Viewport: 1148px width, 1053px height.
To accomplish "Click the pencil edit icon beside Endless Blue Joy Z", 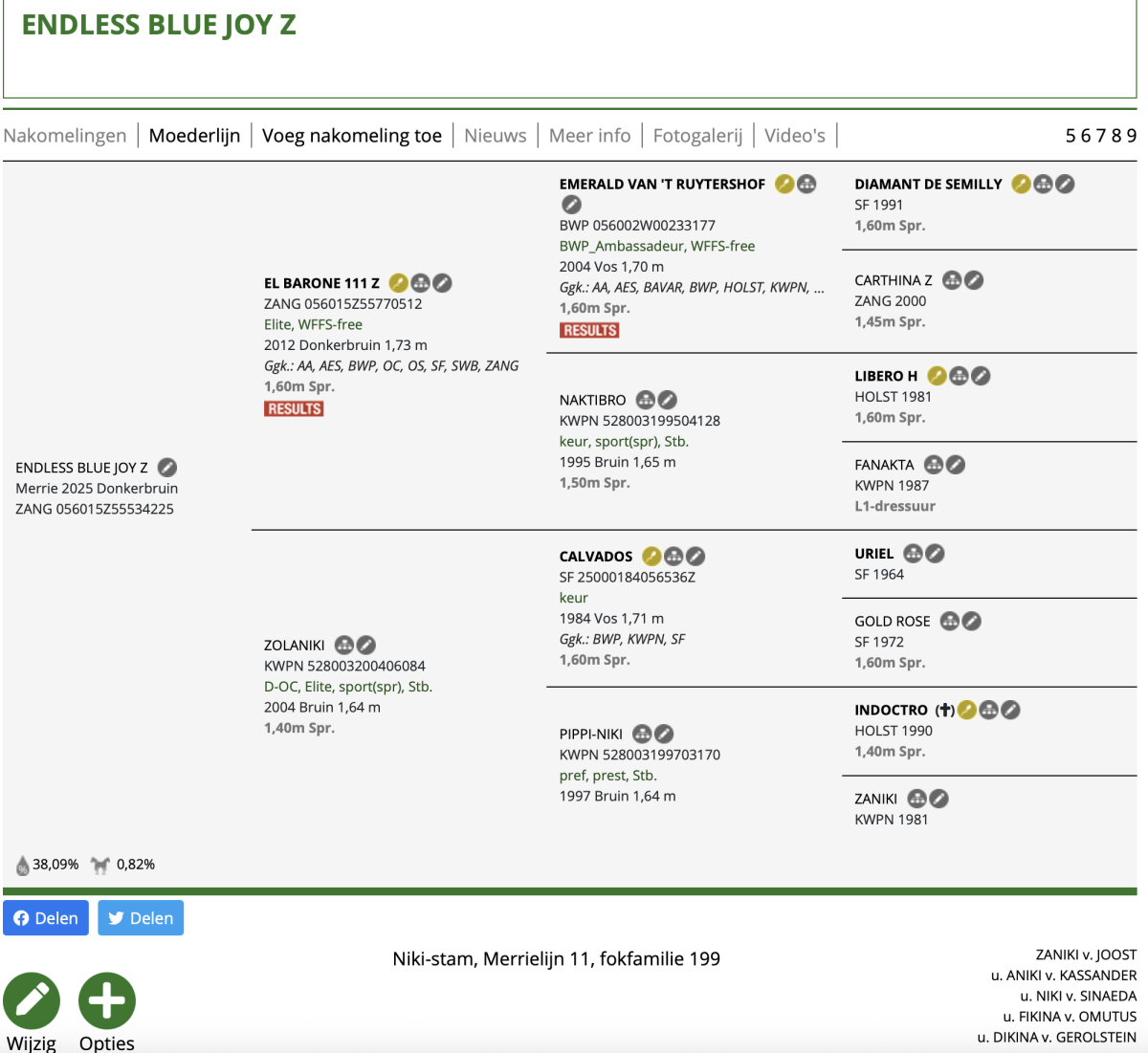I will coord(167,468).
